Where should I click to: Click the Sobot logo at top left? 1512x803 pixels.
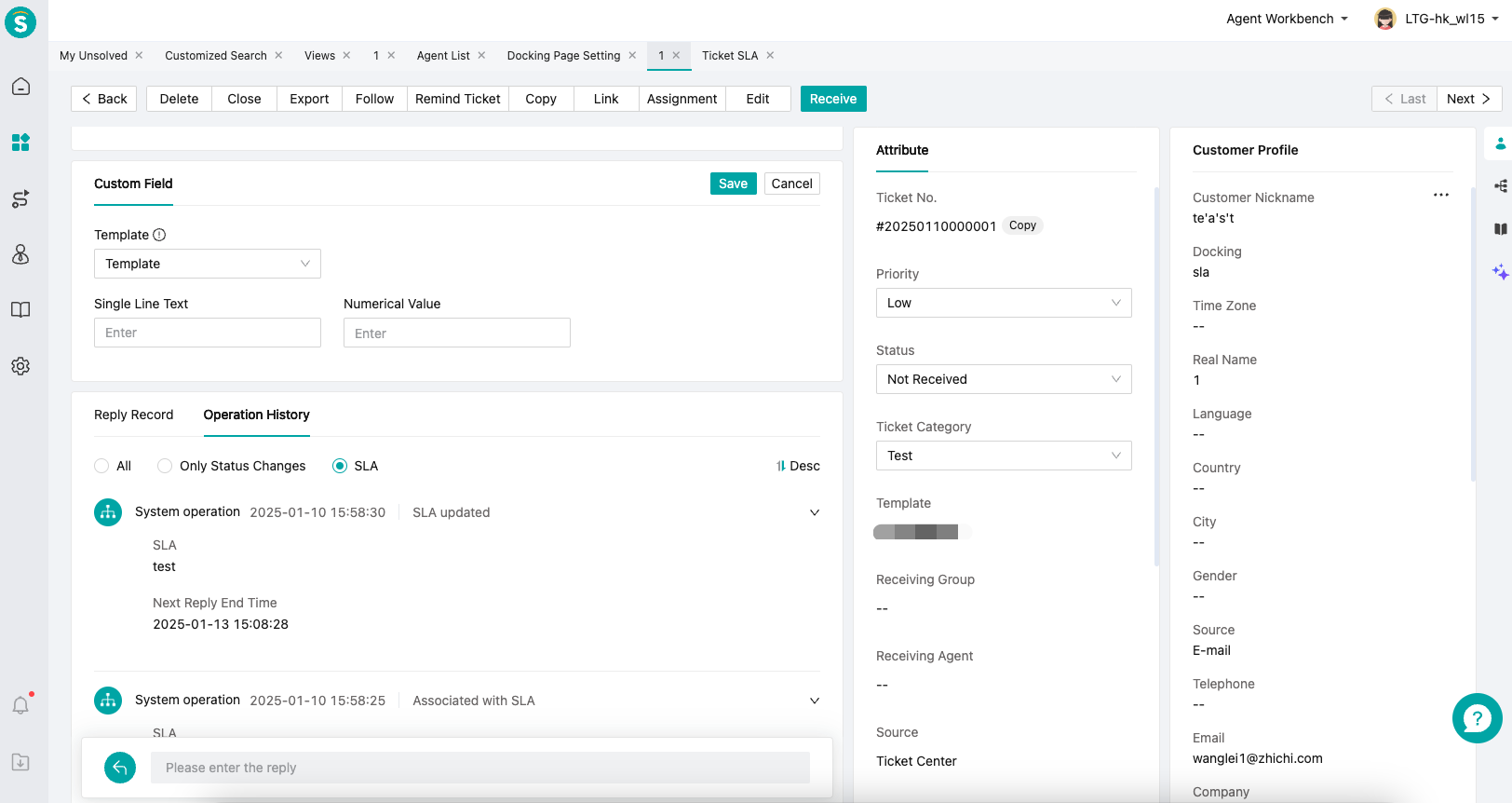pos(20,21)
